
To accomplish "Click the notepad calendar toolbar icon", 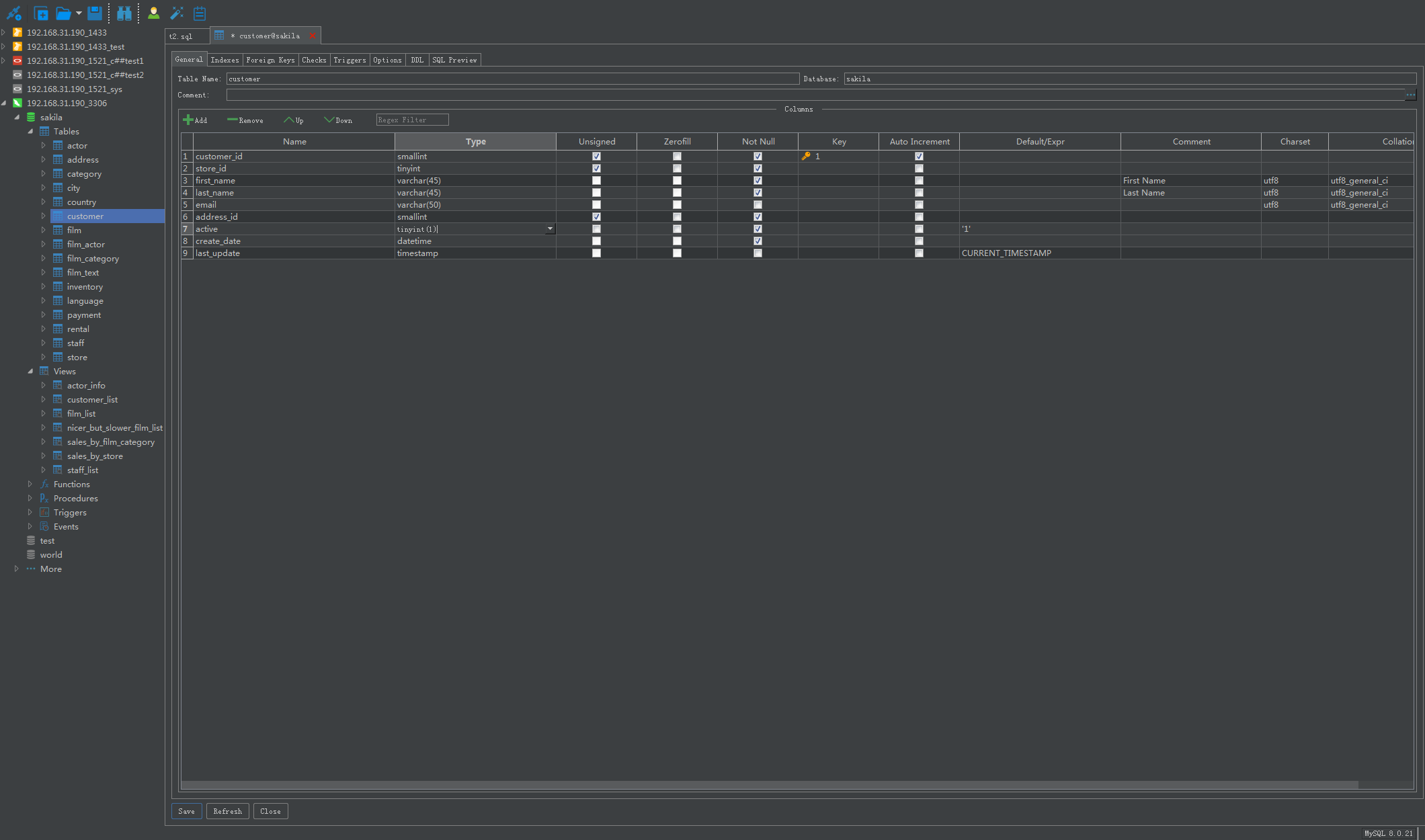I will (200, 13).
